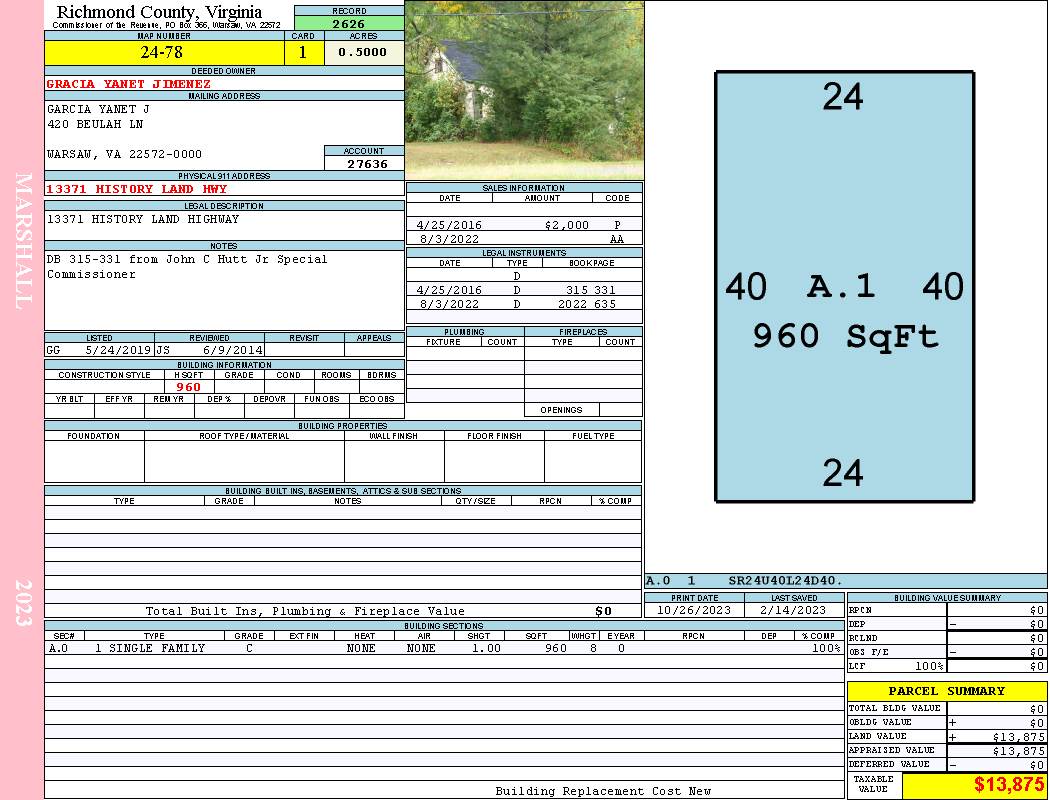Select the map number 24-78 field
1050x800 pixels.
[x=162, y=53]
